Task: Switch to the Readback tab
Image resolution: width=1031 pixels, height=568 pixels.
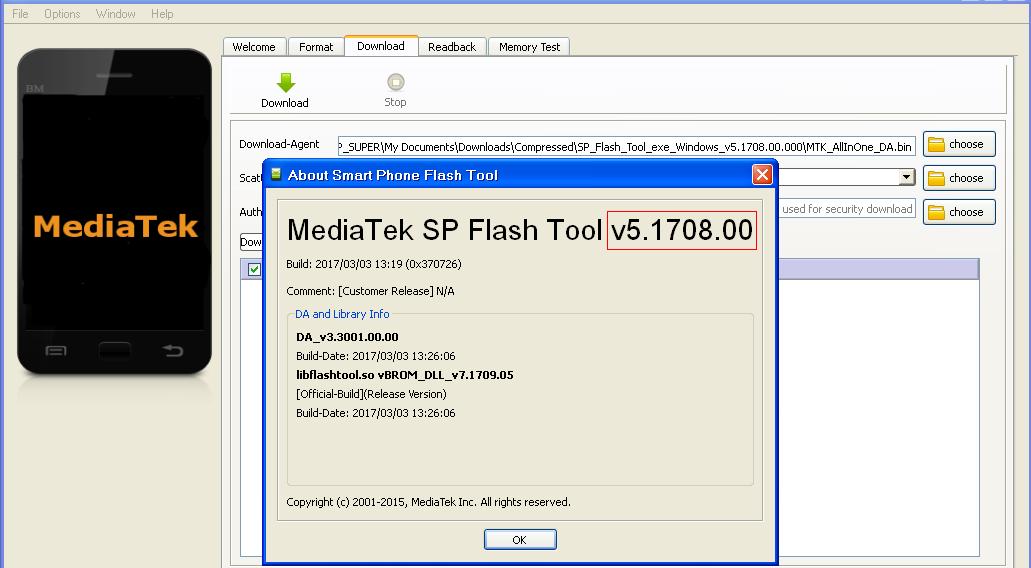Action: [x=452, y=47]
